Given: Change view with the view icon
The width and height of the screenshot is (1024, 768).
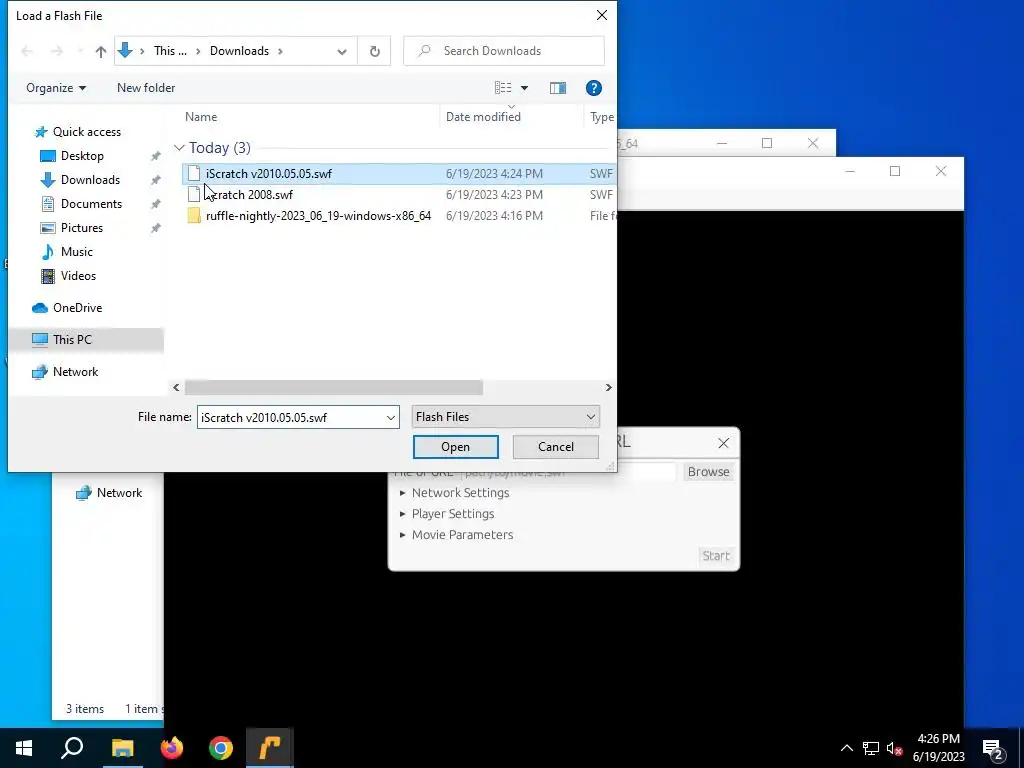Looking at the screenshot, I should 502,88.
